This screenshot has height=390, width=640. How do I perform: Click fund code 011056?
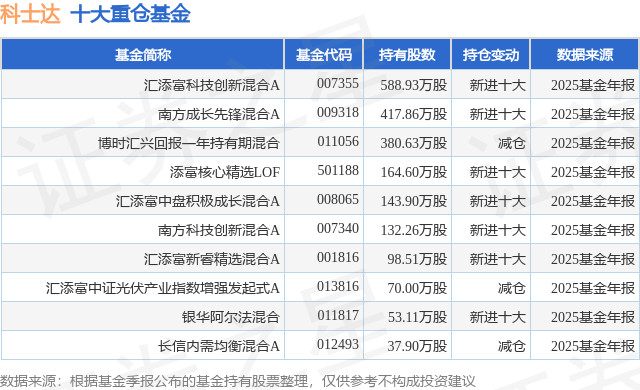click(x=338, y=142)
